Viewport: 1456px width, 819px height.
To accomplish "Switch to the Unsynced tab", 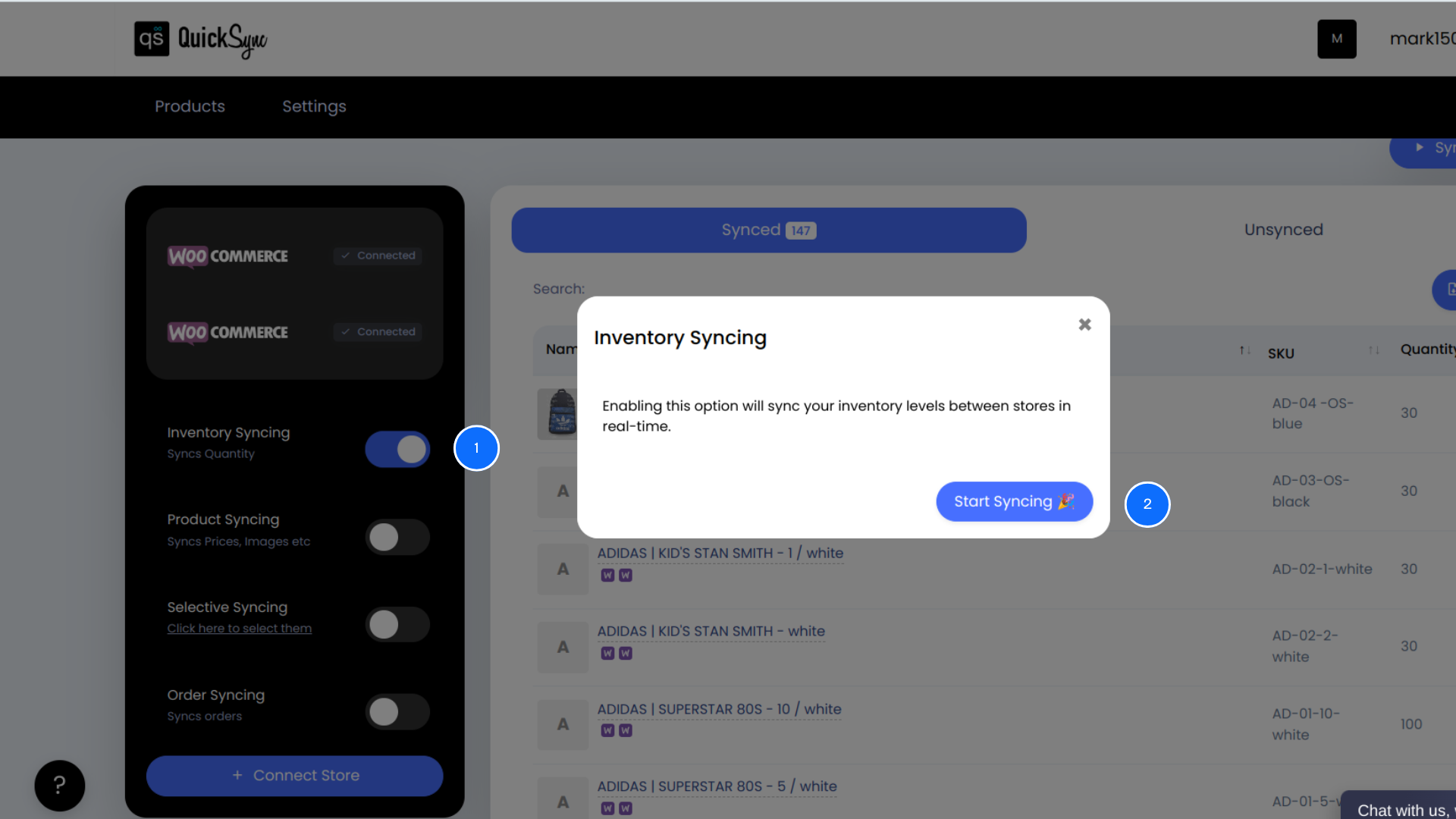I will (x=1283, y=230).
